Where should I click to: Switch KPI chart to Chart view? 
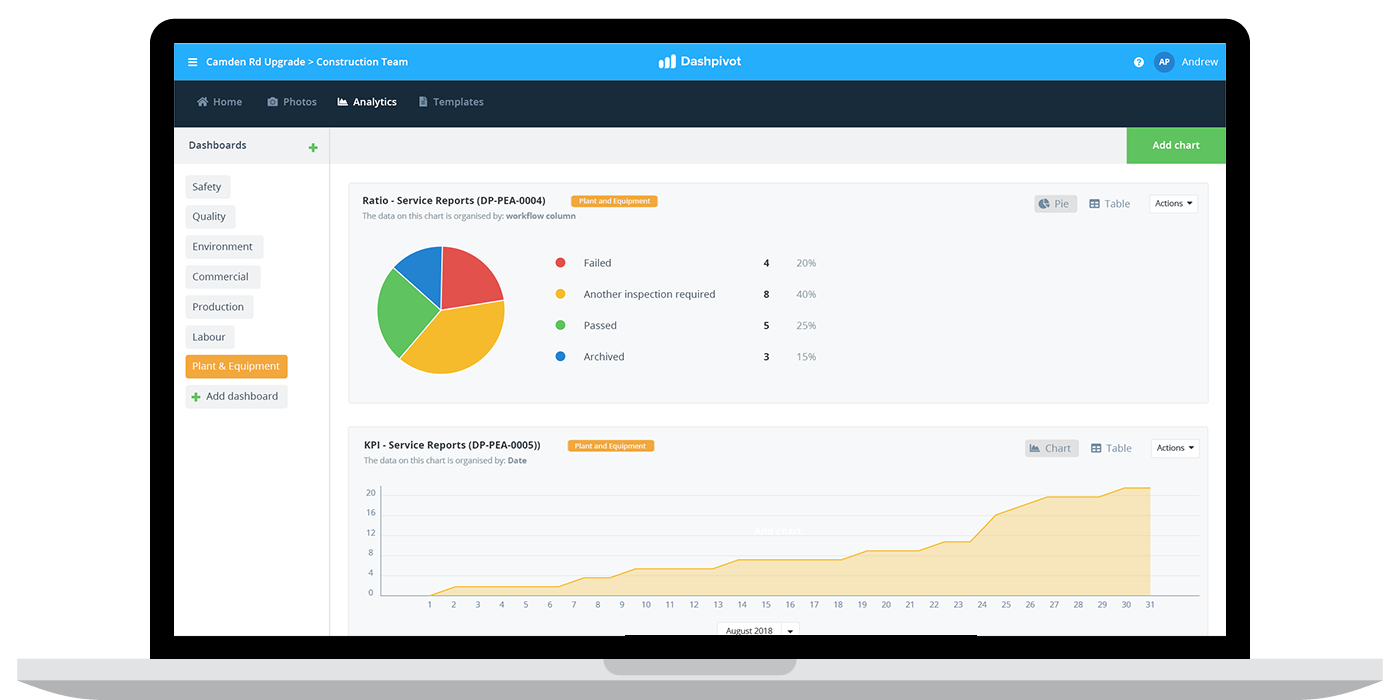(1052, 448)
